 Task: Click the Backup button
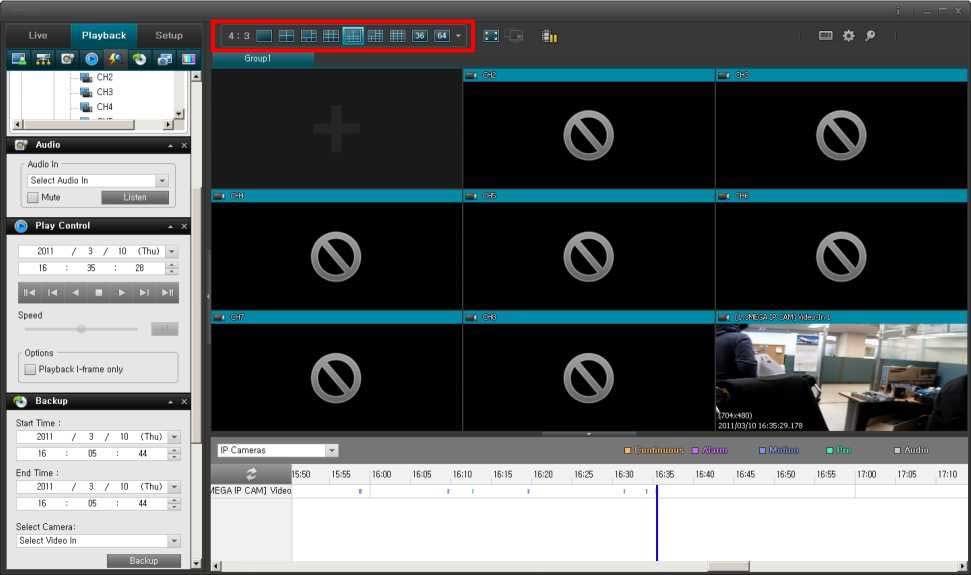click(143, 561)
